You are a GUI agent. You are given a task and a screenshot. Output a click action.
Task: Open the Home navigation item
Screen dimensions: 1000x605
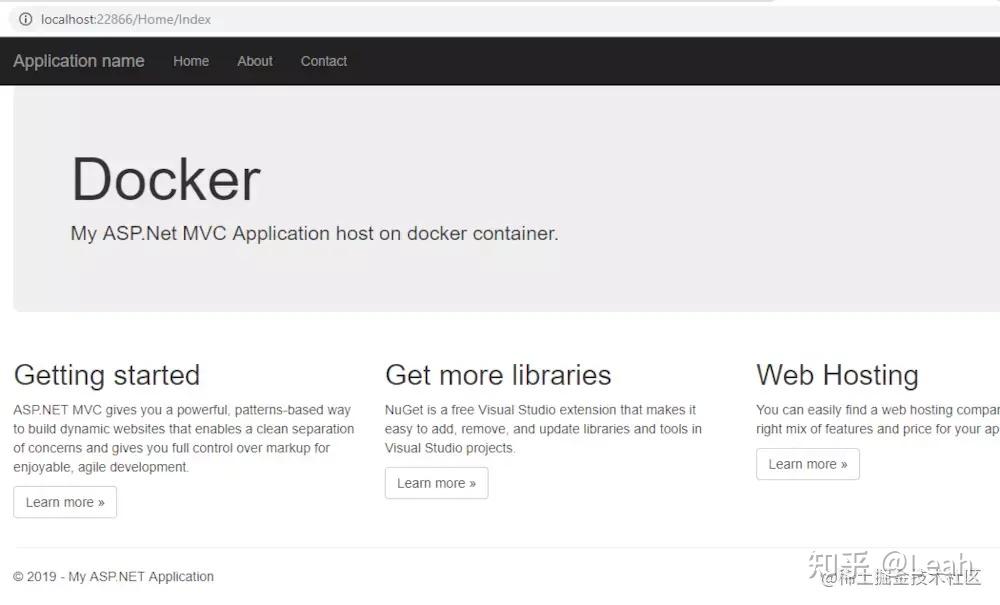[191, 61]
